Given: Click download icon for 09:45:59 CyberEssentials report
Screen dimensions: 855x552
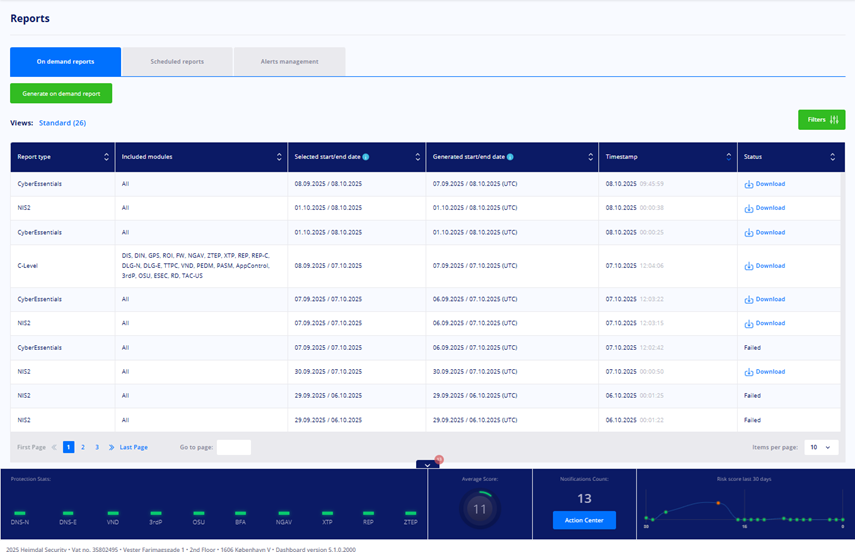Looking at the screenshot, I should (749, 184).
